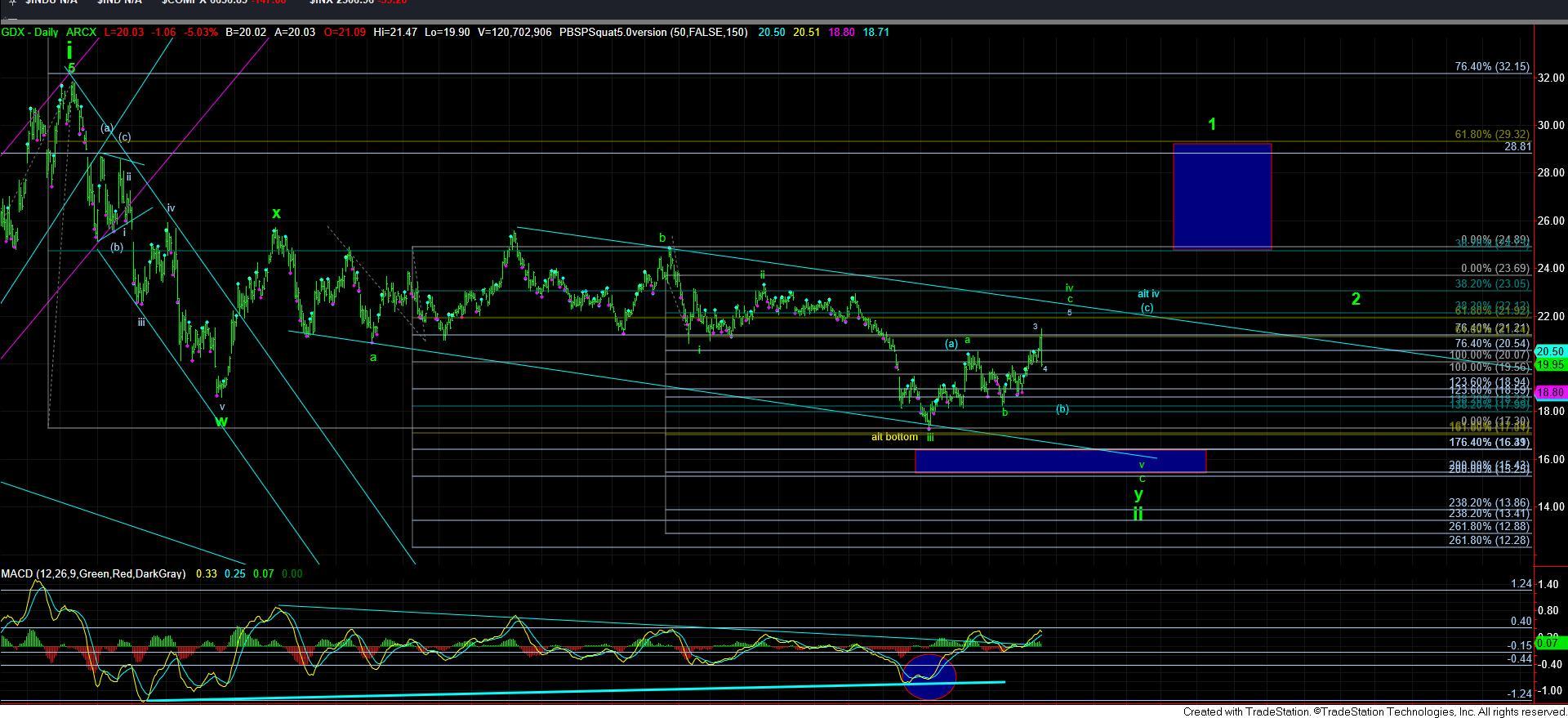Click the 0.00% (23.69) Fibonacci label
This screenshot has height=718, width=1568.
click(x=1495, y=269)
